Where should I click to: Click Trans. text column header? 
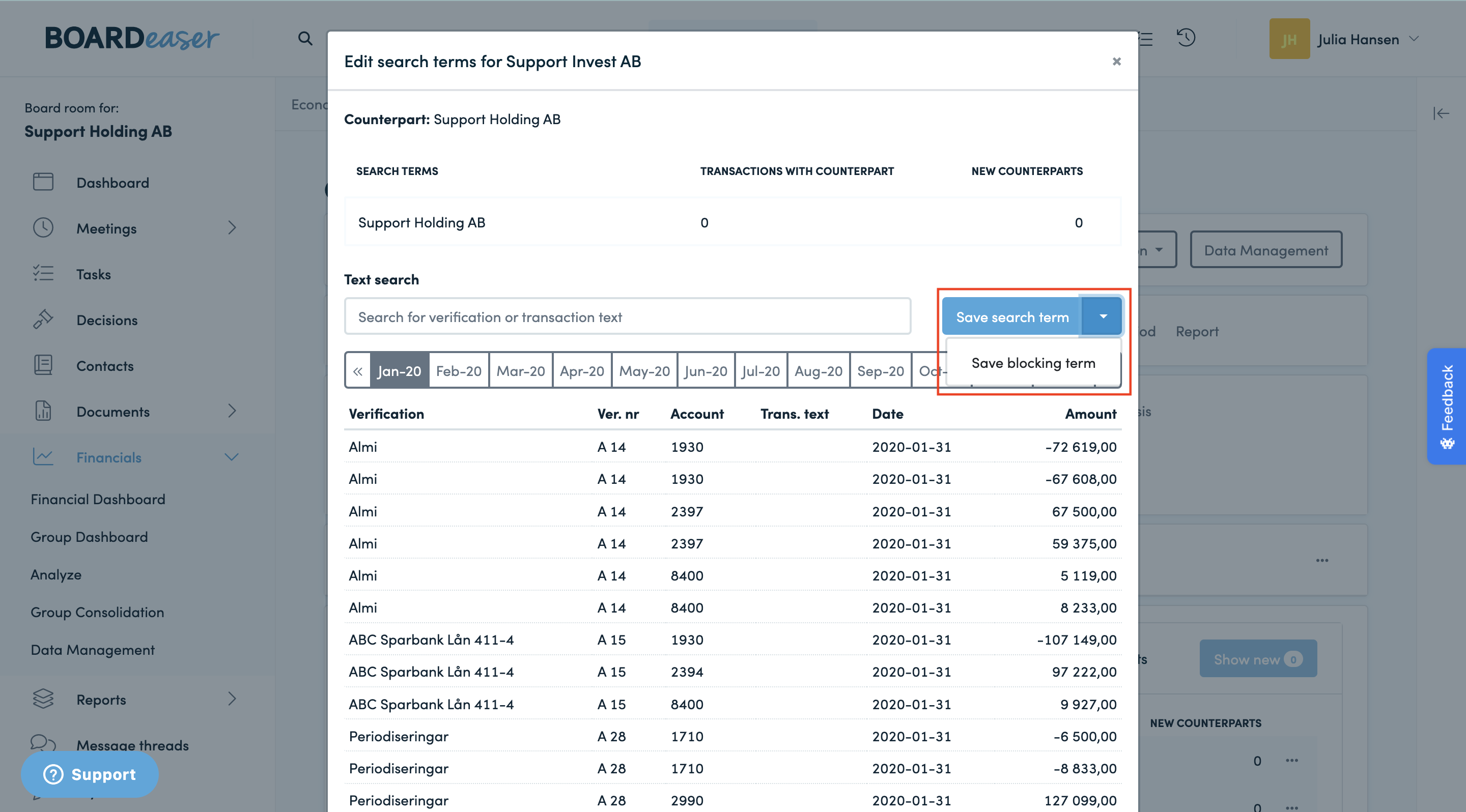795,414
